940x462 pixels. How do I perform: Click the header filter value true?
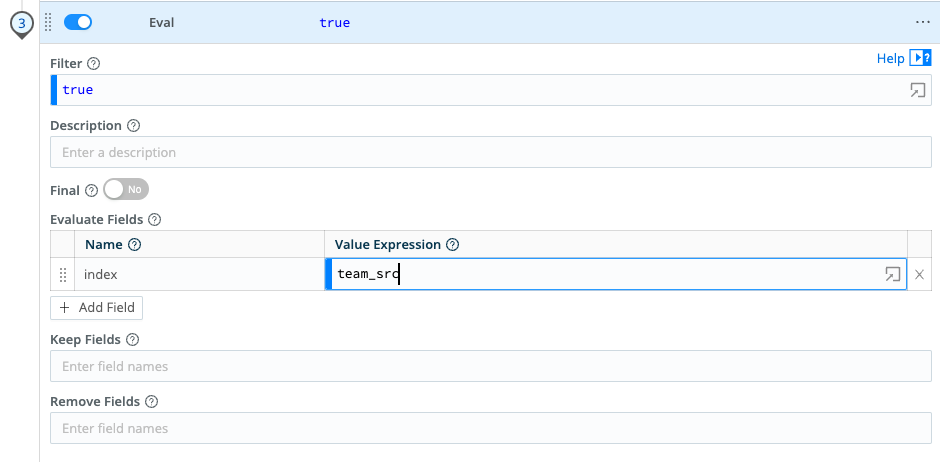click(335, 23)
